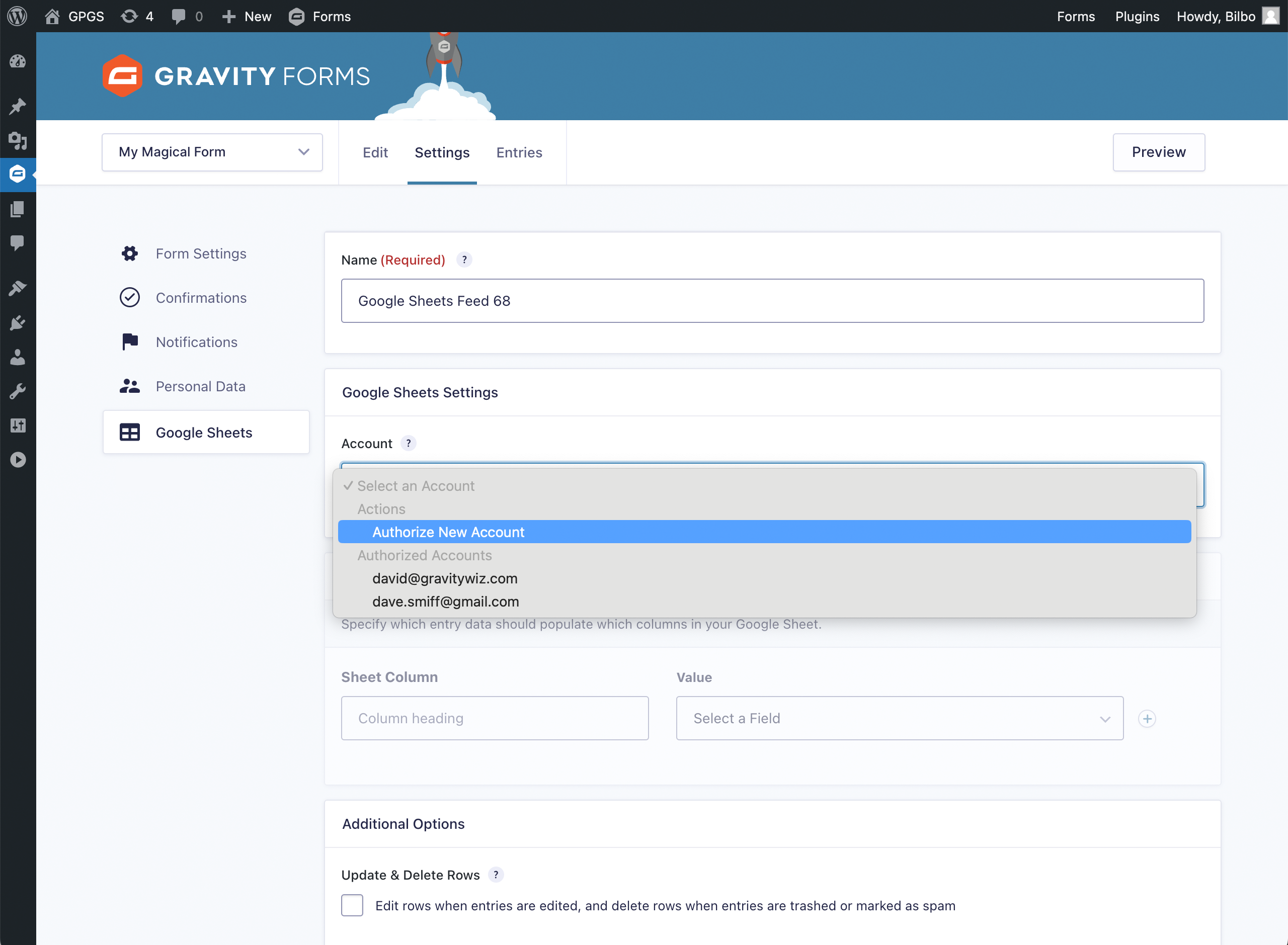Click the Name field containing Google Sheets Feed 68
This screenshot has width=1288, height=945.
772,301
